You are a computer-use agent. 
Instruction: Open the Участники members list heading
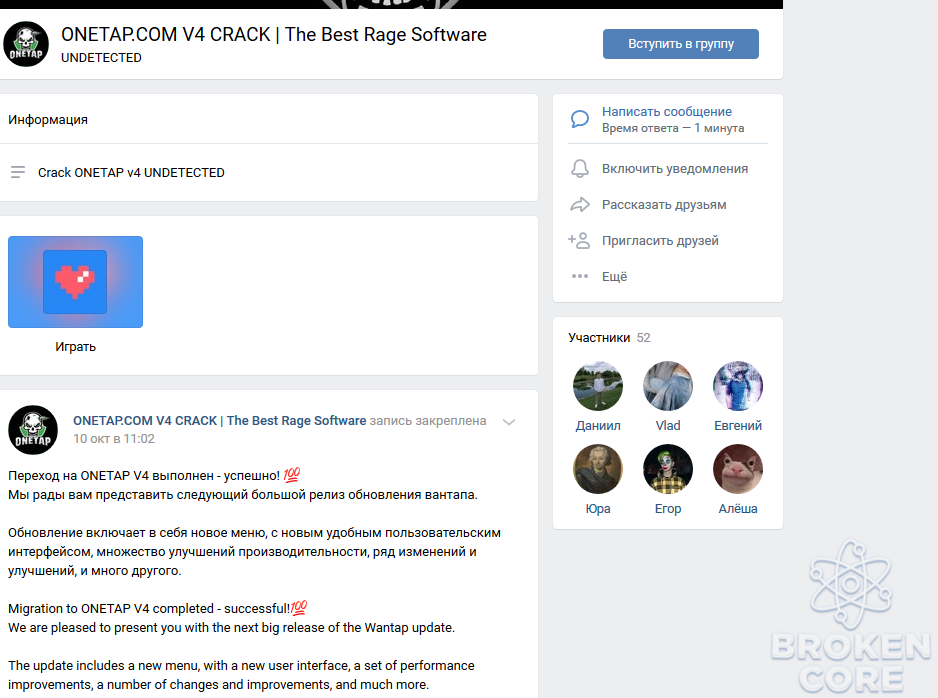pyautogui.click(x=599, y=337)
